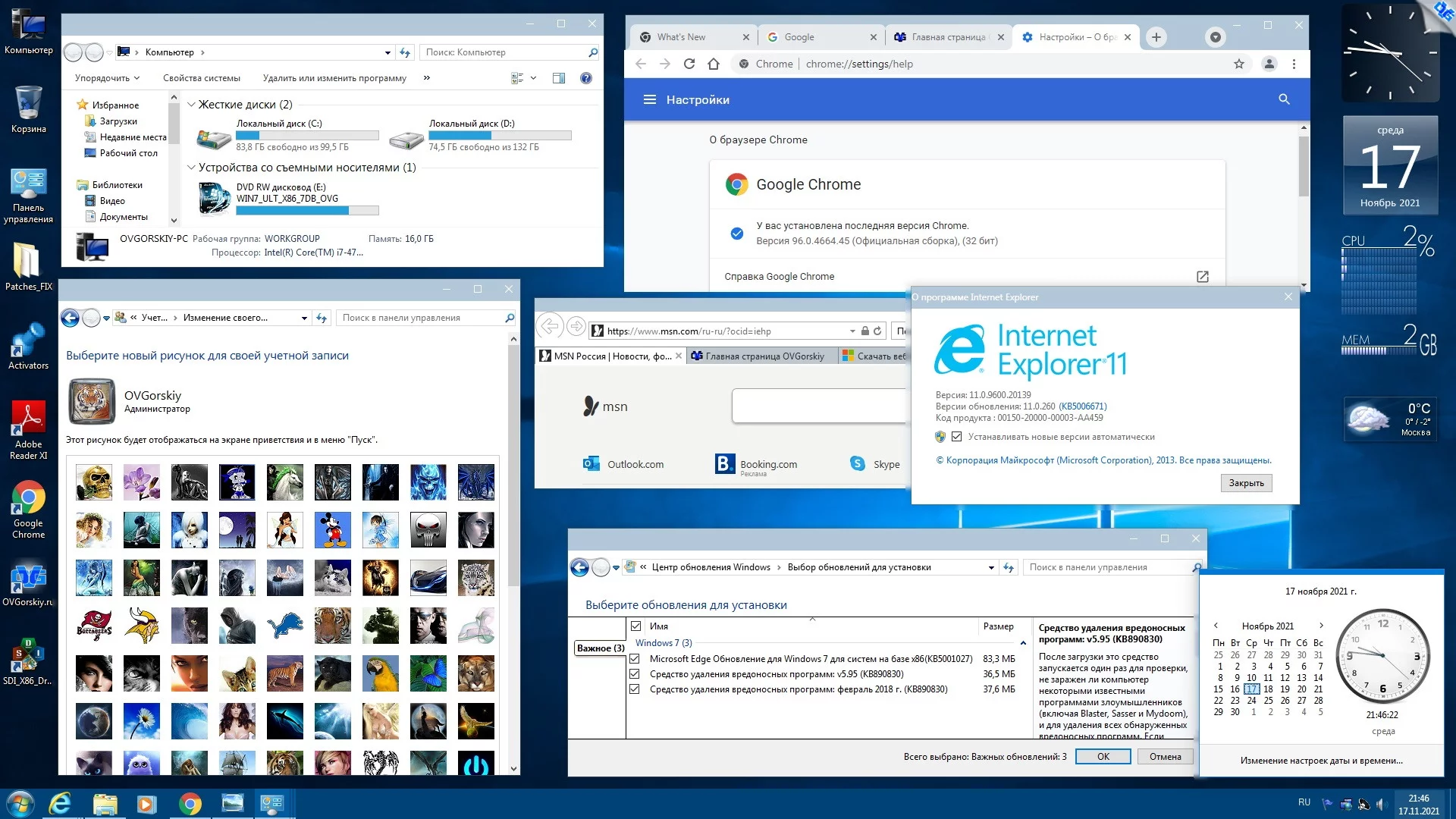Screen dimensions: 1456x819
Task: Uncheck the Microsoft Edge update KB5001027
Action: pyautogui.click(x=635, y=659)
